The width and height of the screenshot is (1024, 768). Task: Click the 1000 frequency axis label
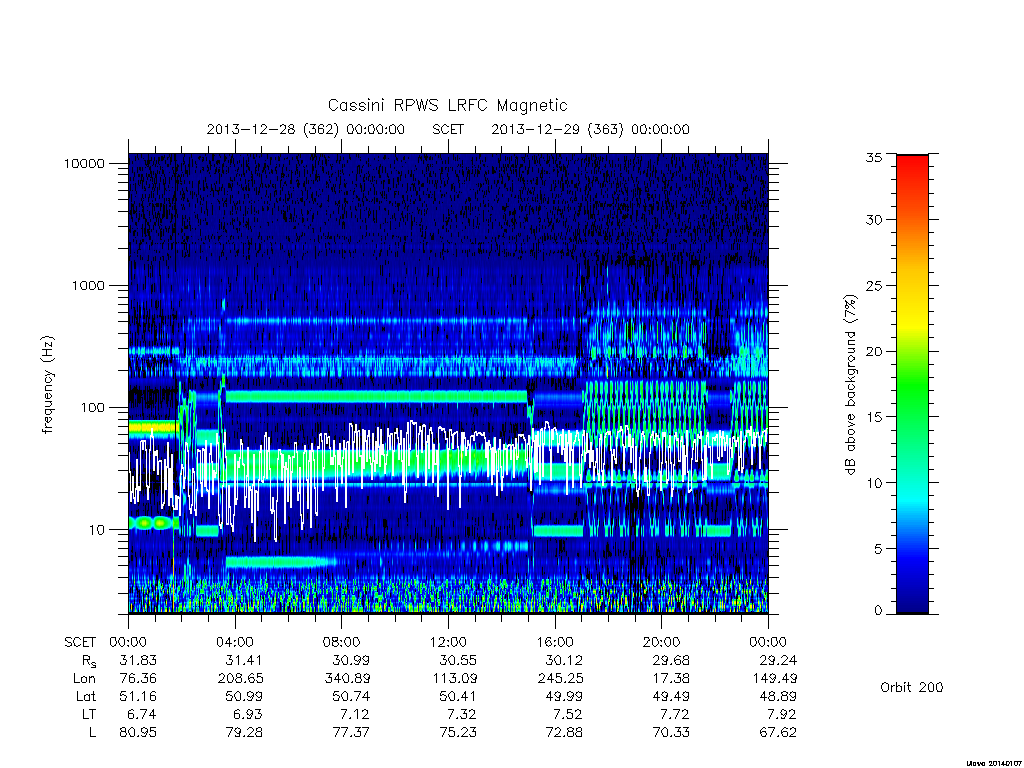88,286
